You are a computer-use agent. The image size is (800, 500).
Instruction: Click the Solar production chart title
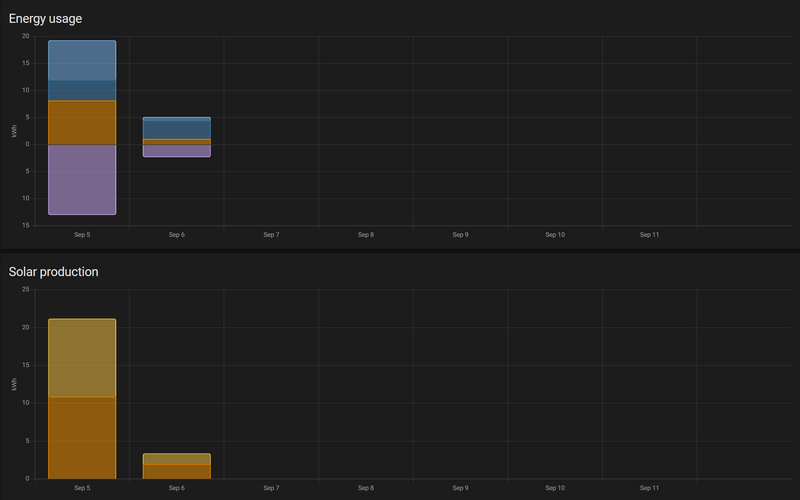coord(54,272)
